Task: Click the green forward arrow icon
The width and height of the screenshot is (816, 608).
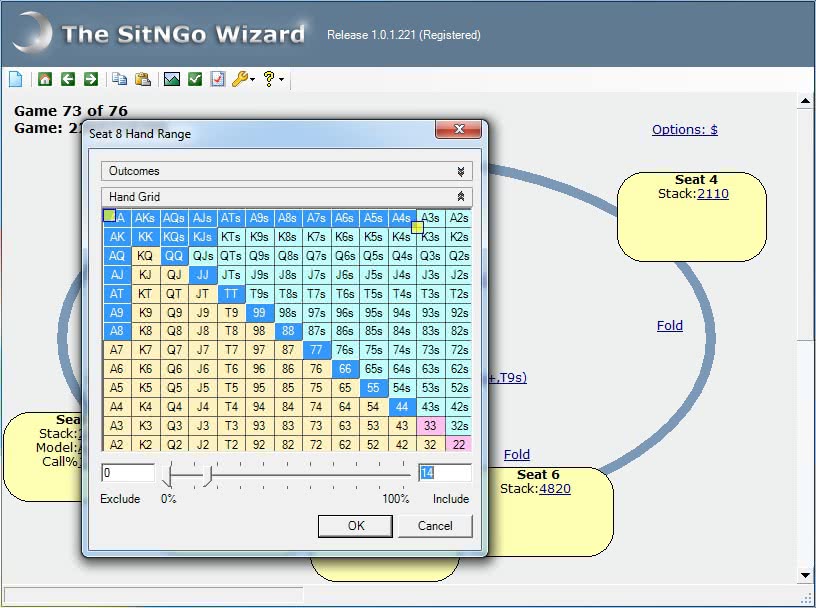Action: click(91, 79)
